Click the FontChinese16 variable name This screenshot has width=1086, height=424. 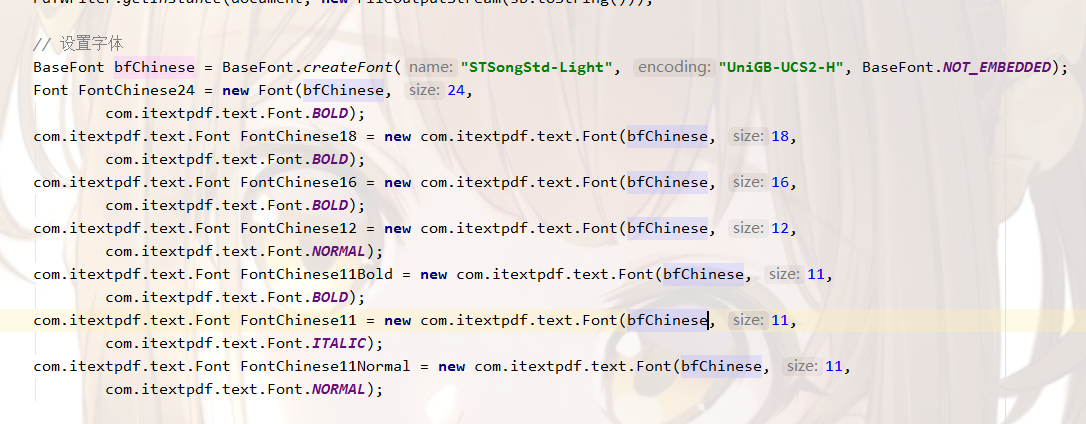click(x=299, y=183)
